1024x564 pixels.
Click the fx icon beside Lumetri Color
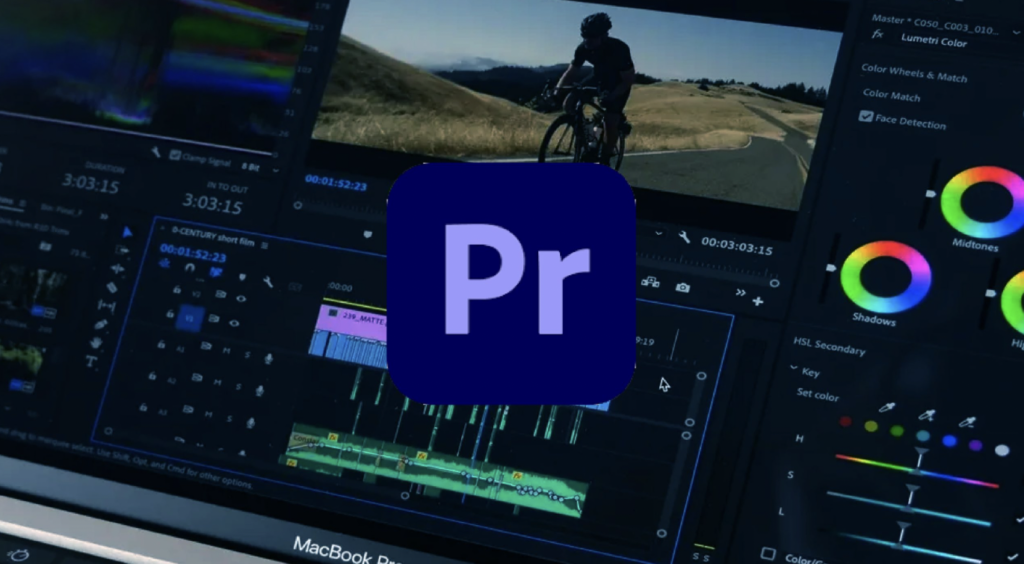(878, 33)
